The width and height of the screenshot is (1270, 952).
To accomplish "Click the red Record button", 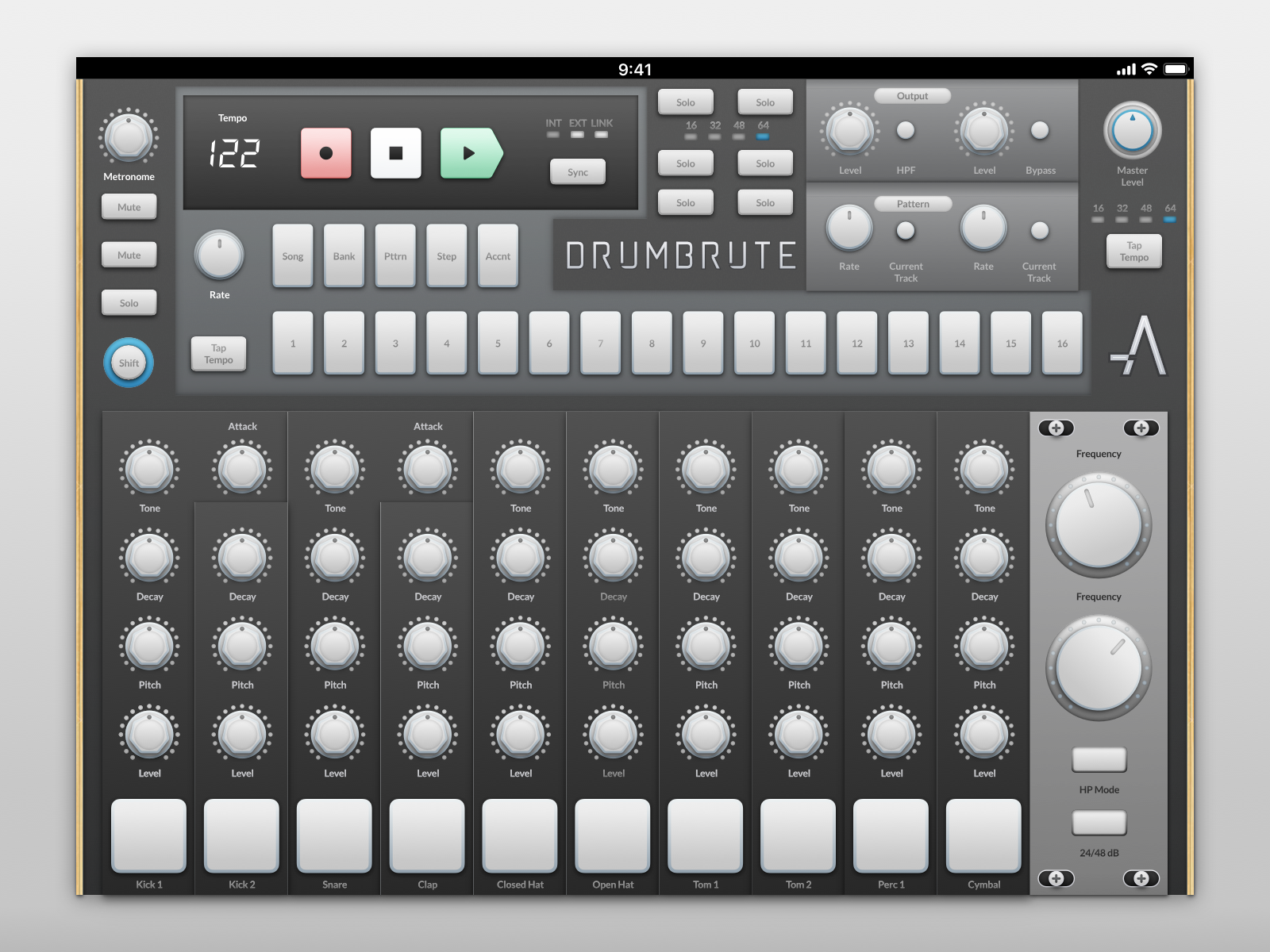I will coord(326,153).
